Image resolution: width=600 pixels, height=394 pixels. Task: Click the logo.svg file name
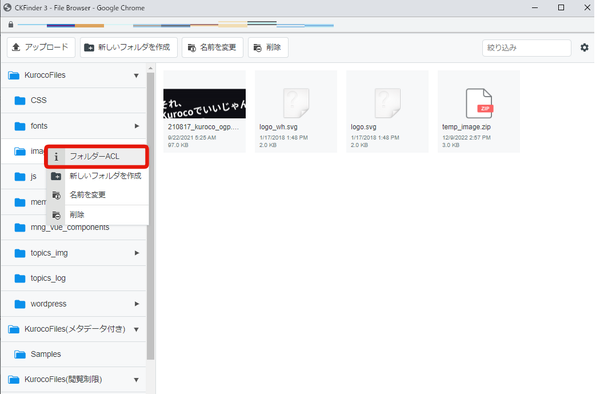[364, 127]
